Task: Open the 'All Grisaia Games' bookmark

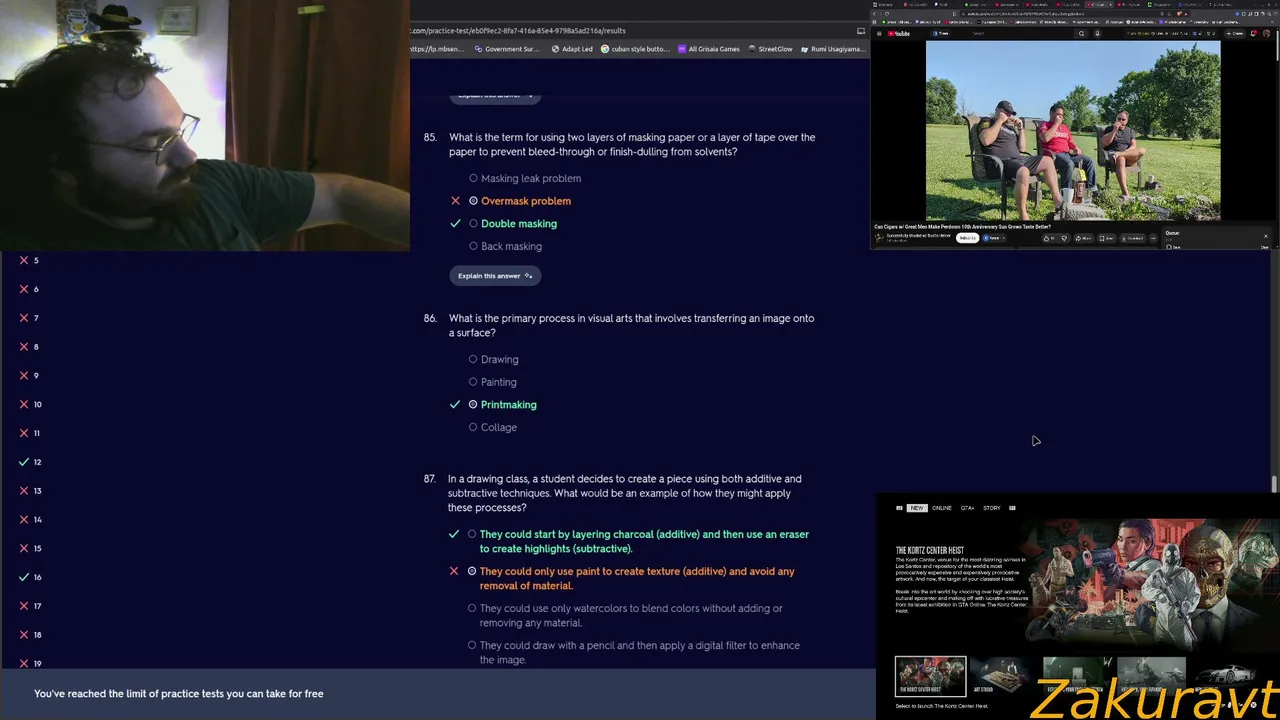Action: 708,49
